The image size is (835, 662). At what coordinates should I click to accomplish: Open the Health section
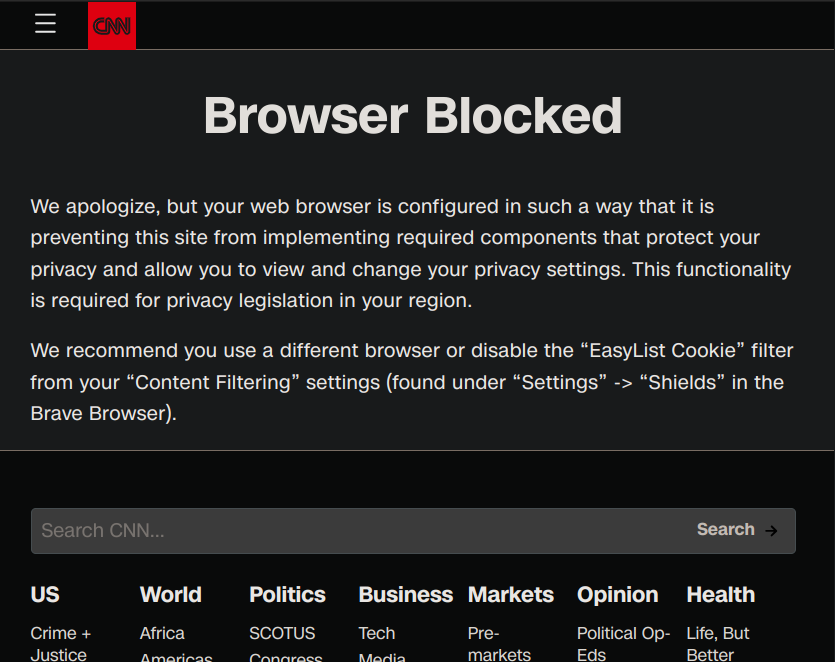coord(720,595)
